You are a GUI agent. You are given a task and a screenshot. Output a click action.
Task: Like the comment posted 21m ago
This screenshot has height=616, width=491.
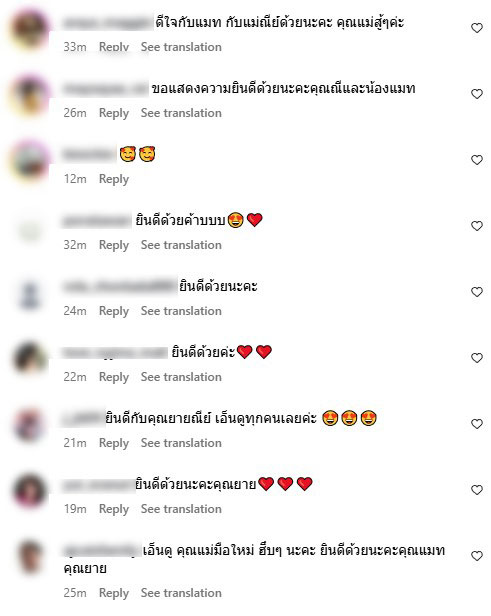477,424
